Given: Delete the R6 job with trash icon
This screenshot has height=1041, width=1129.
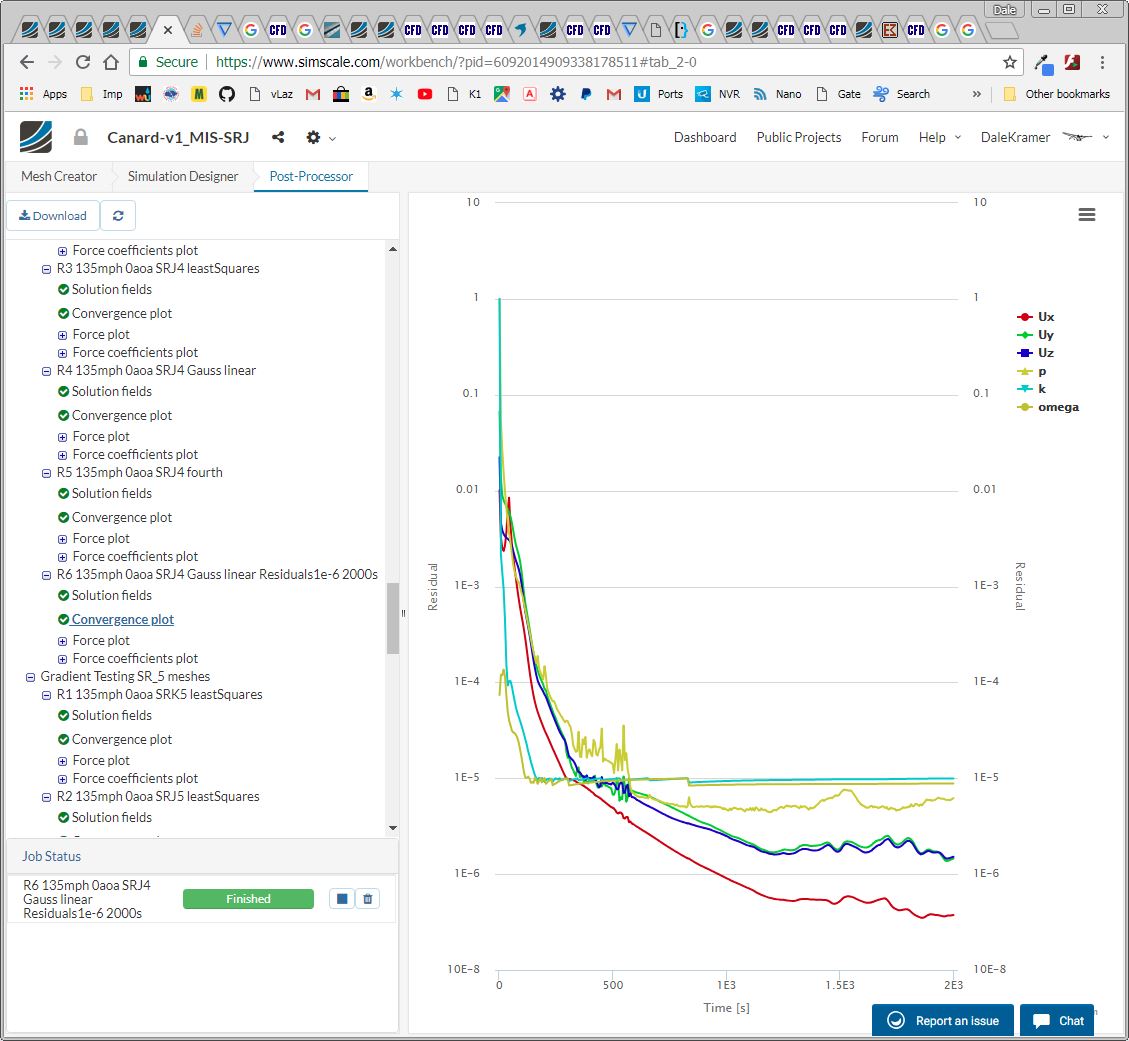Looking at the screenshot, I should 368,899.
